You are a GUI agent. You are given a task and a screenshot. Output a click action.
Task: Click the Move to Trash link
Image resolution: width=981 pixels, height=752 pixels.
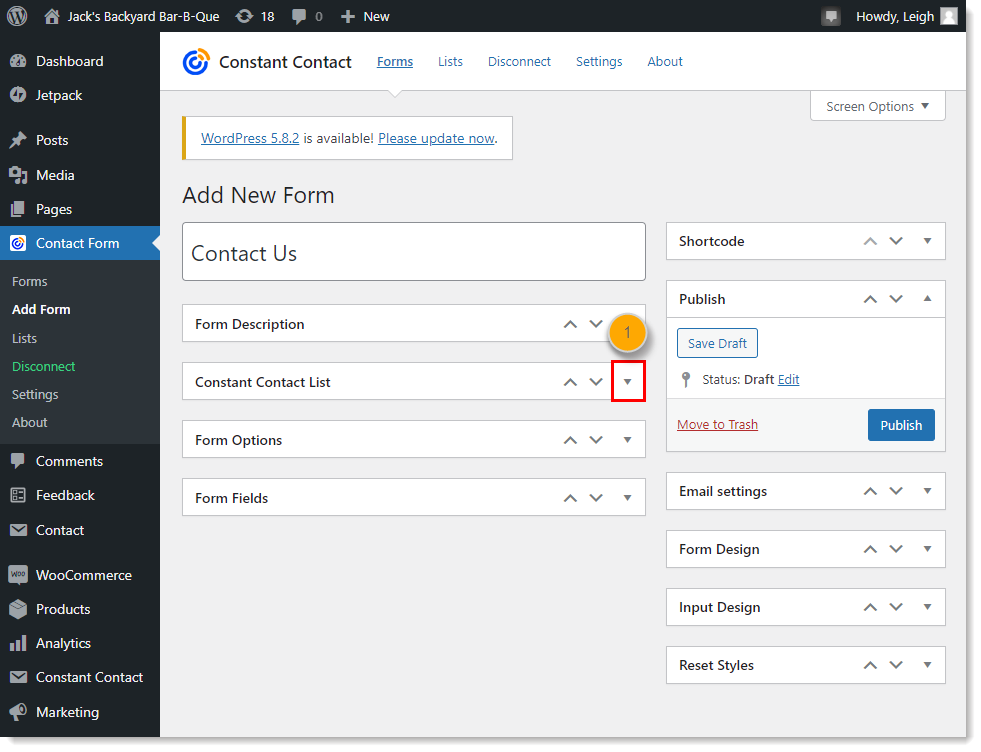(x=717, y=425)
